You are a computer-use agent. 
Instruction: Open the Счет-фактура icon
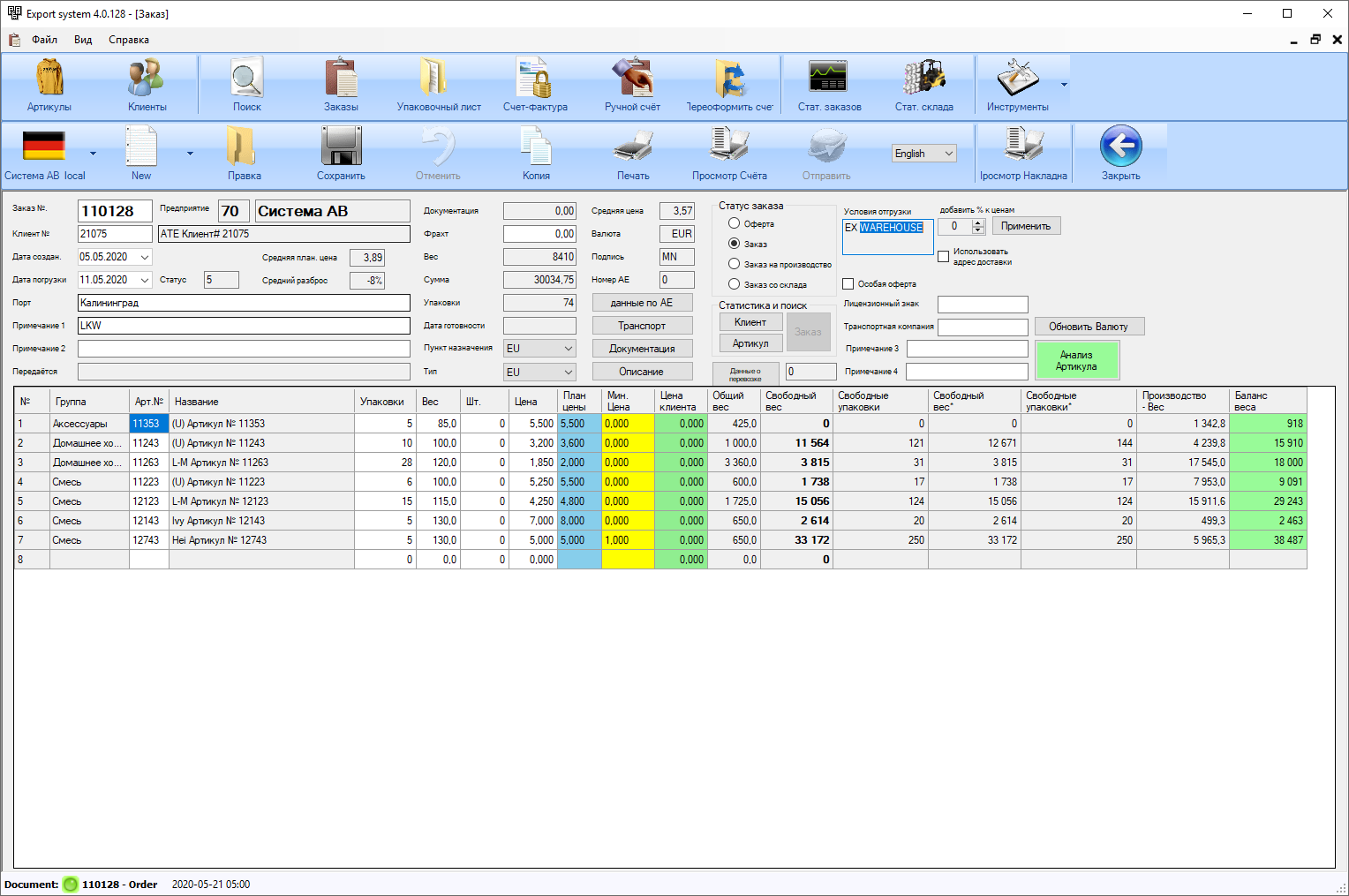tap(535, 79)
